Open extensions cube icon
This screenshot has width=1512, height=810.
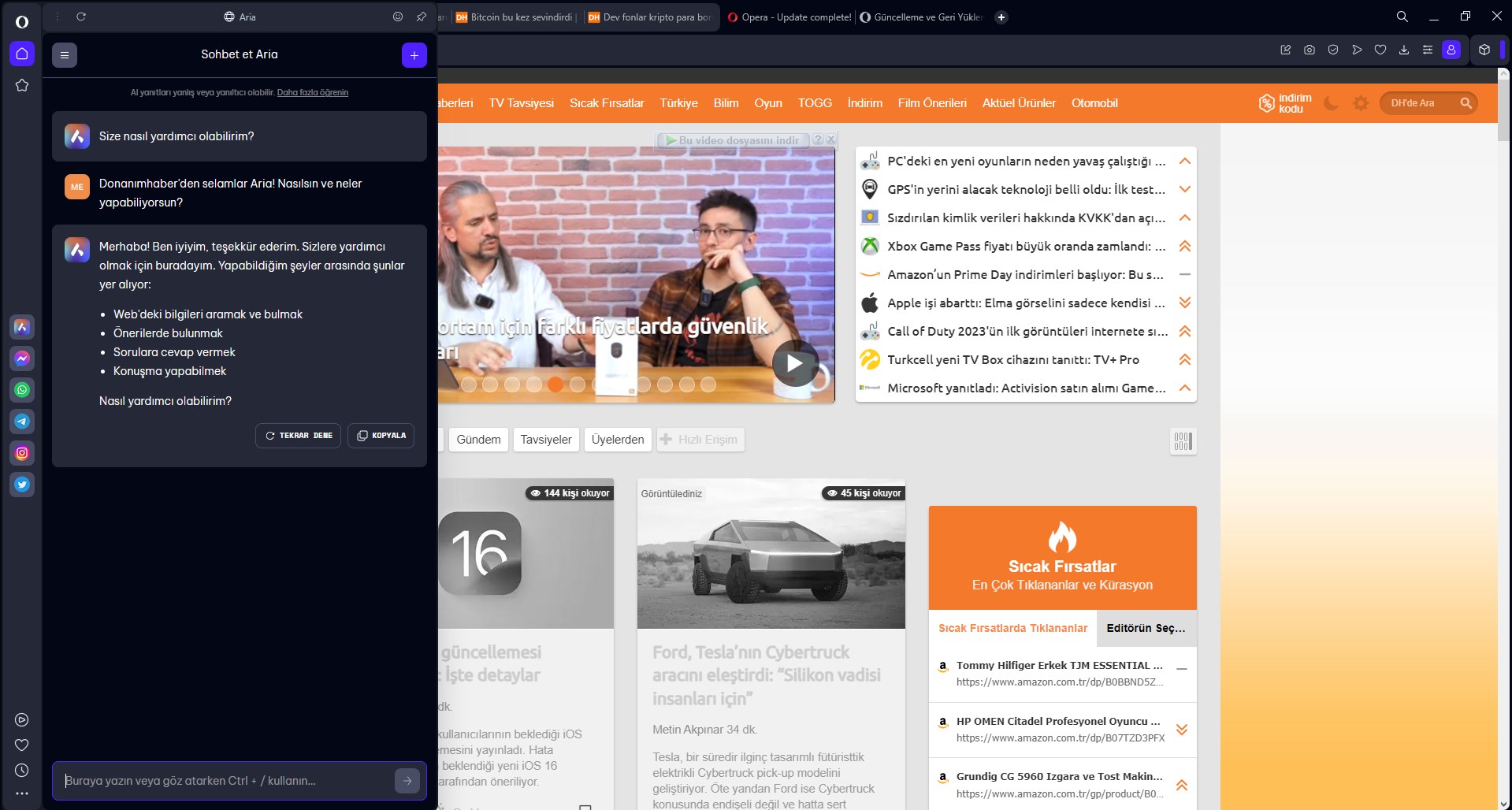(1484, 50)
